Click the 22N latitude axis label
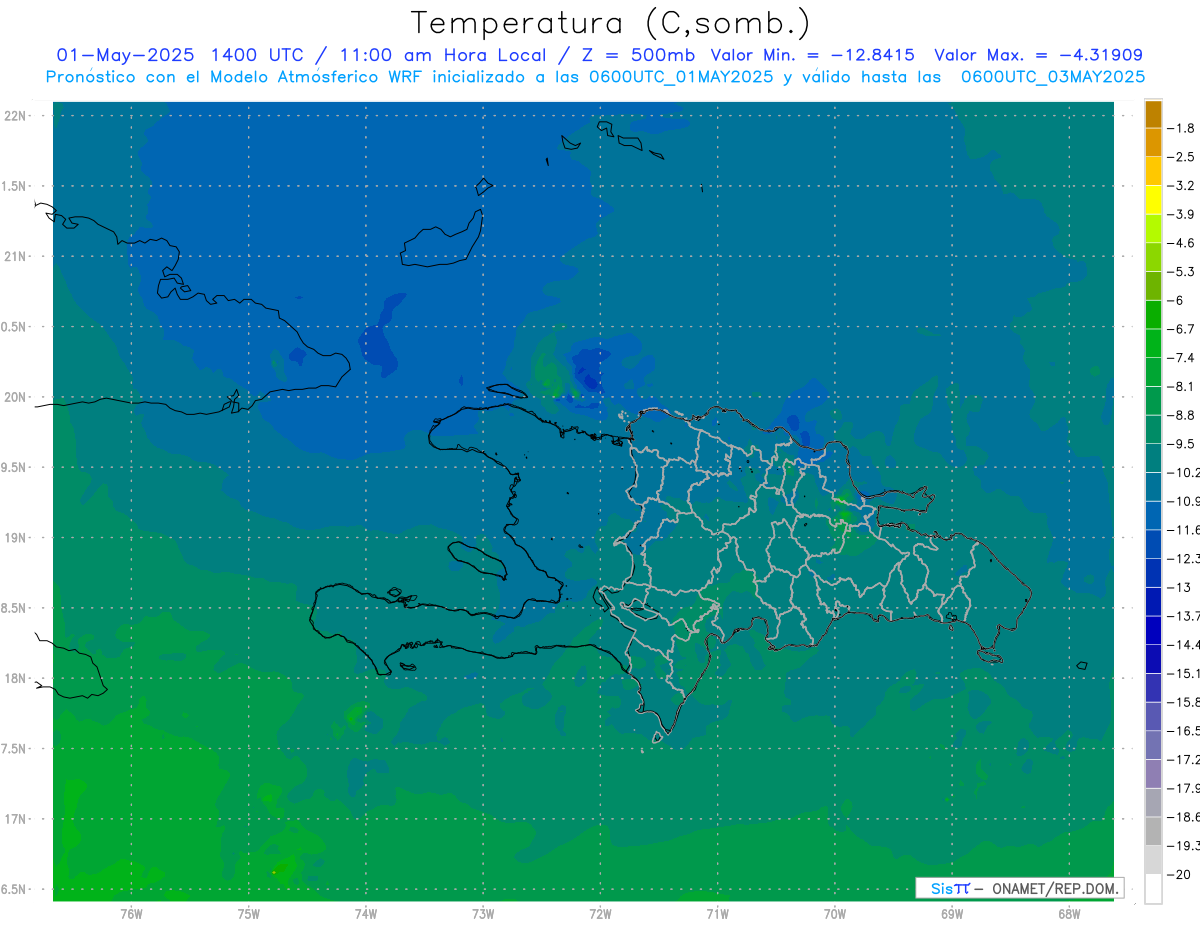The height and width of the screenshot is (927, 1200). coord(15,116)
